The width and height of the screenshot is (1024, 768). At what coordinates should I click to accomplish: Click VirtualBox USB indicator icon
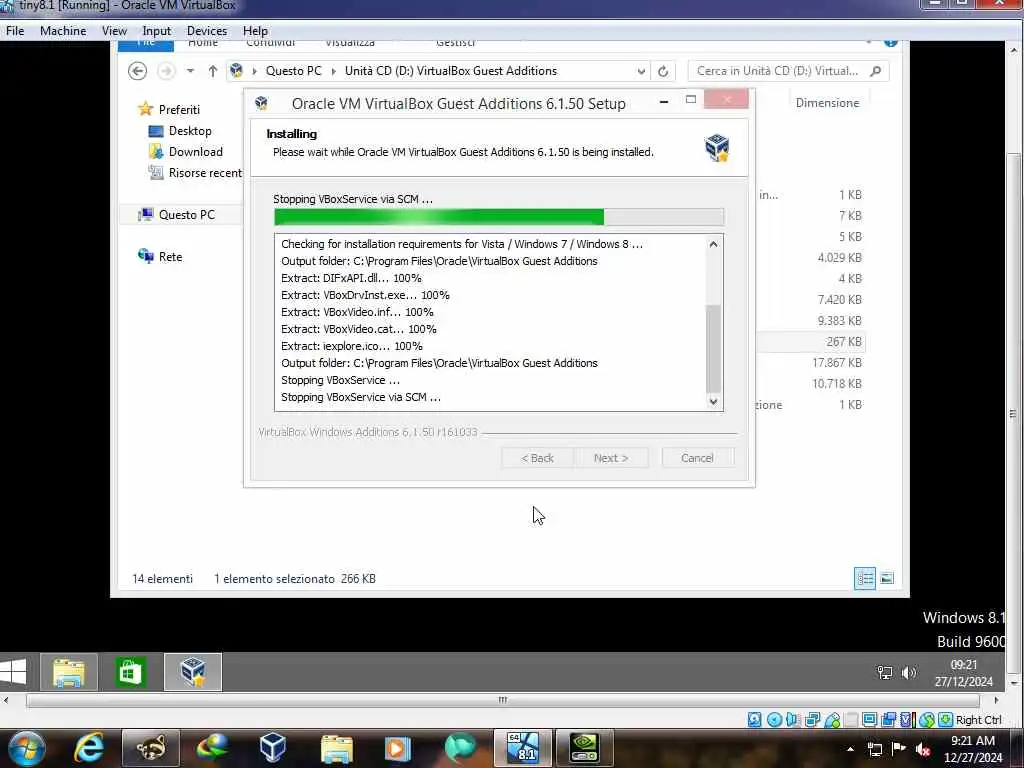click(x=832, y=720)
